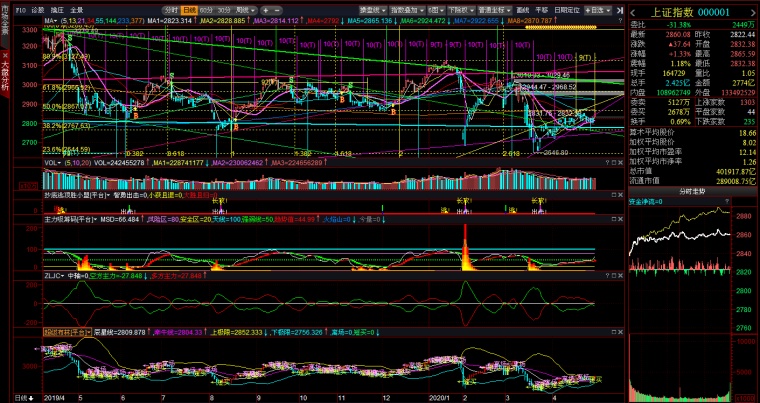
Task: Go to next stock with right arrow
Action: (751, 13)
